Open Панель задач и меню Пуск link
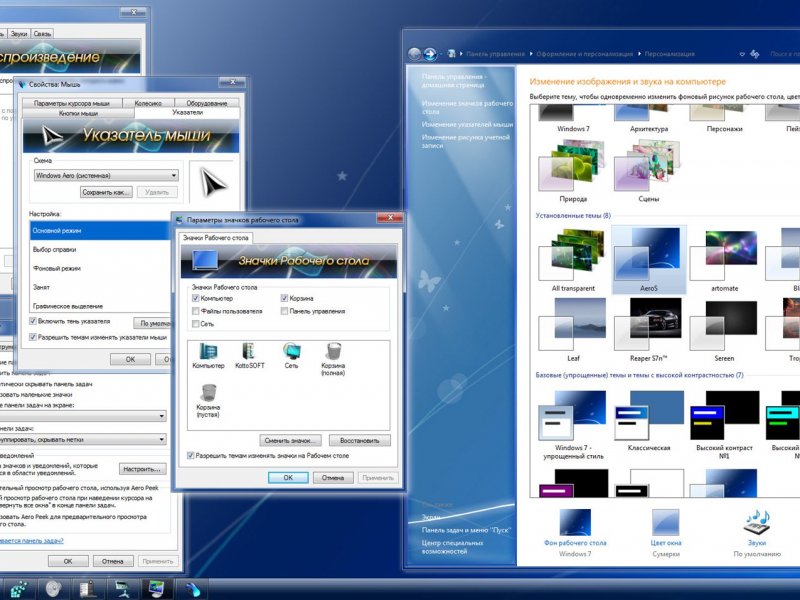Image resolution: width=800 pixels, height=600 pixels. (466, 530)
